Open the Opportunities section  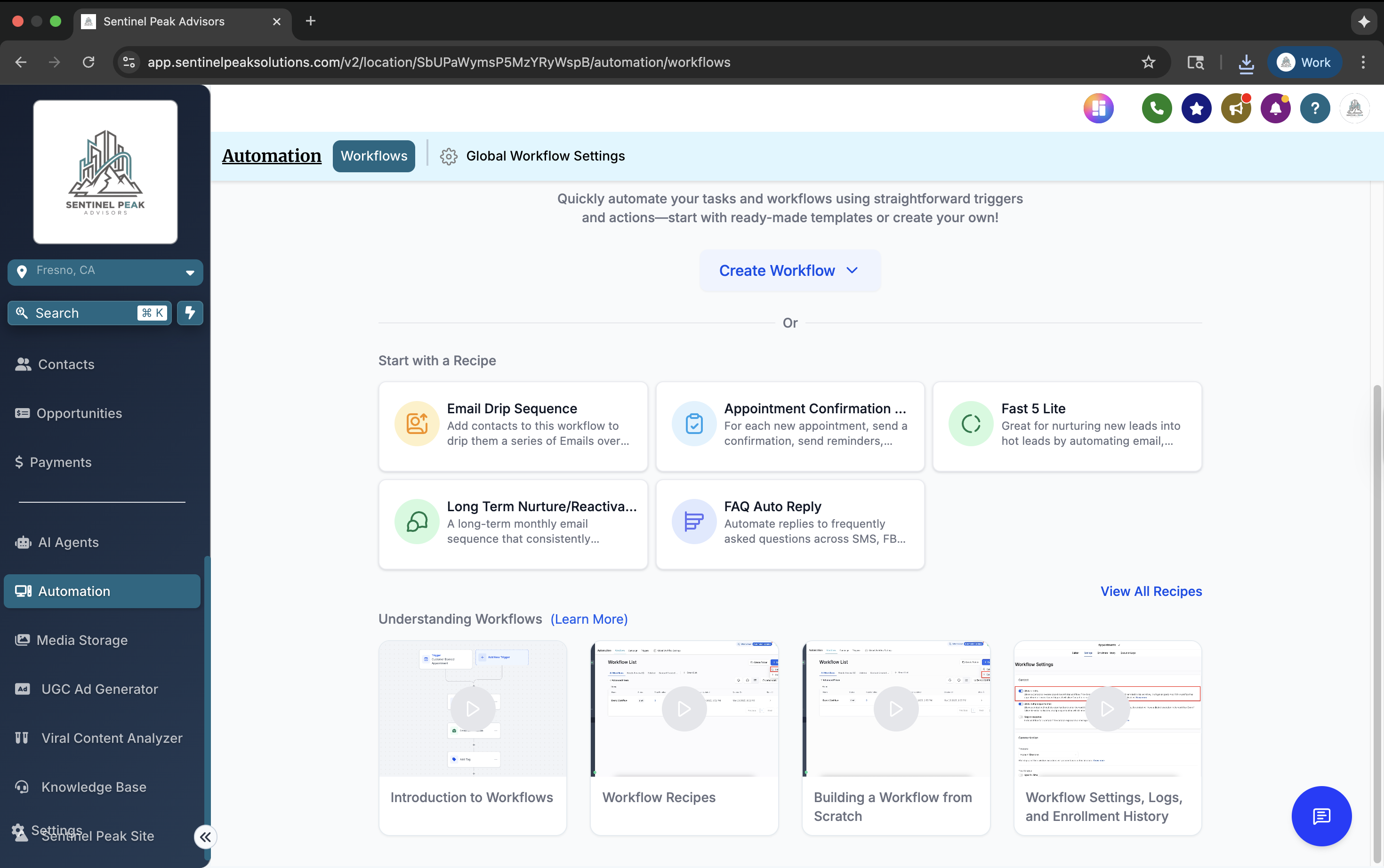click(x=79, y=413)
